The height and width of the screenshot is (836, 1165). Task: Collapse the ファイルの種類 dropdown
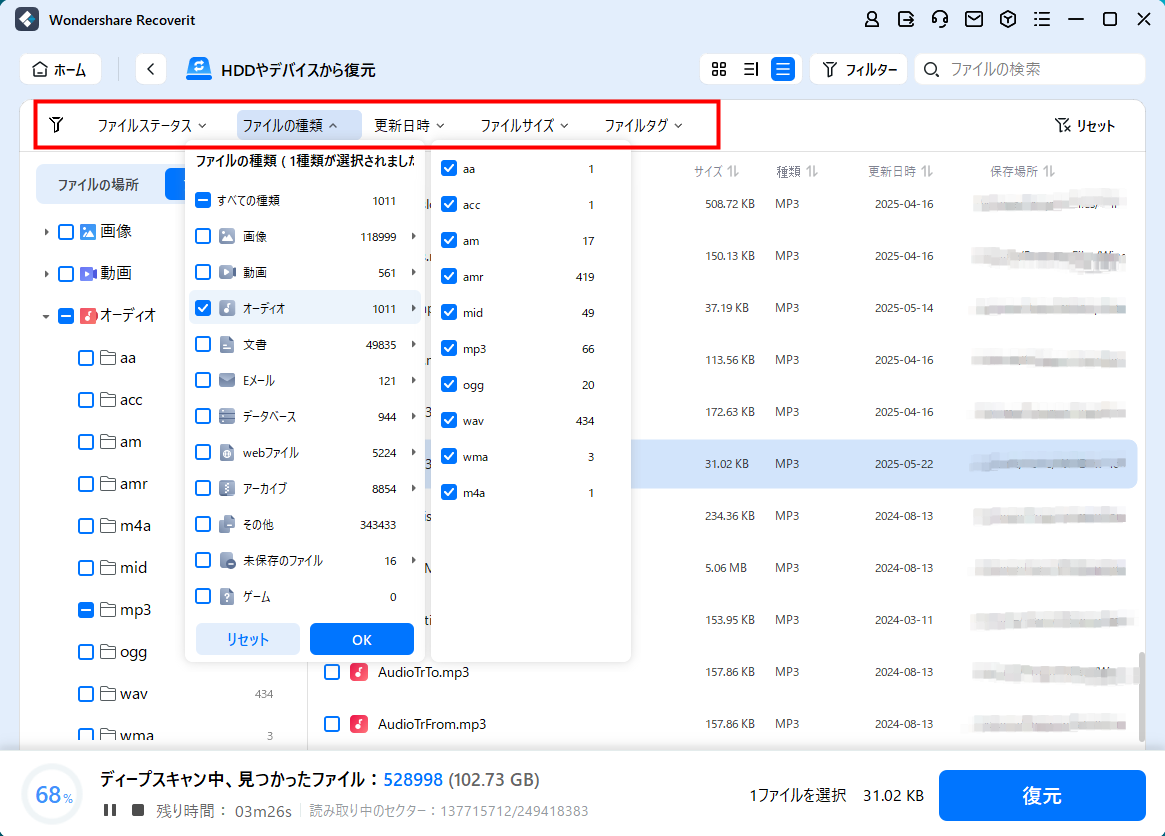pyautogui.click(x=299, y=125)
